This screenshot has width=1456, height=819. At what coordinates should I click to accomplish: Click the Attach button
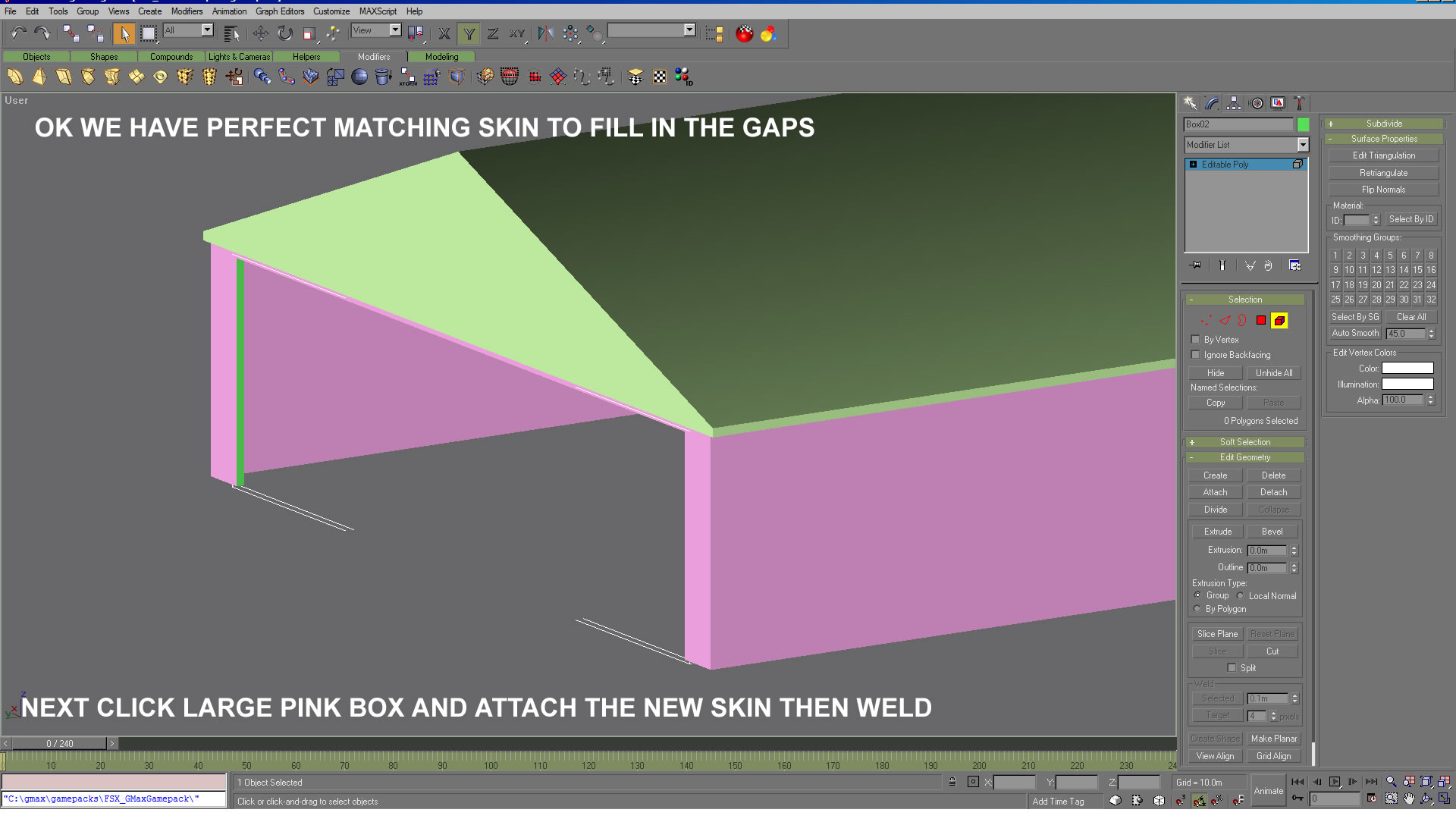(1215, 492)
